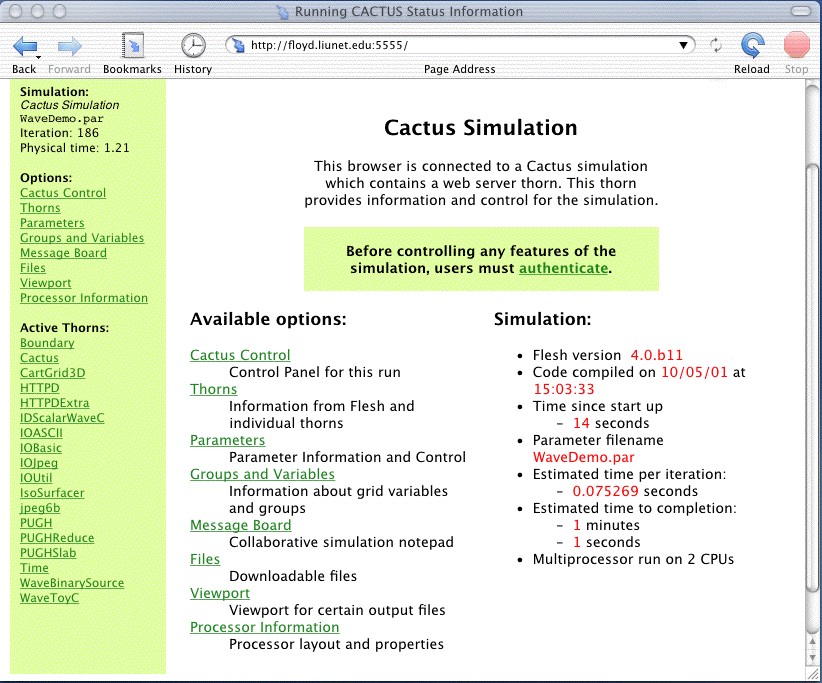Screen dimensions: 822x683
Task: Open the IsoSurfacer thorn link
Action: coord(52,493)
